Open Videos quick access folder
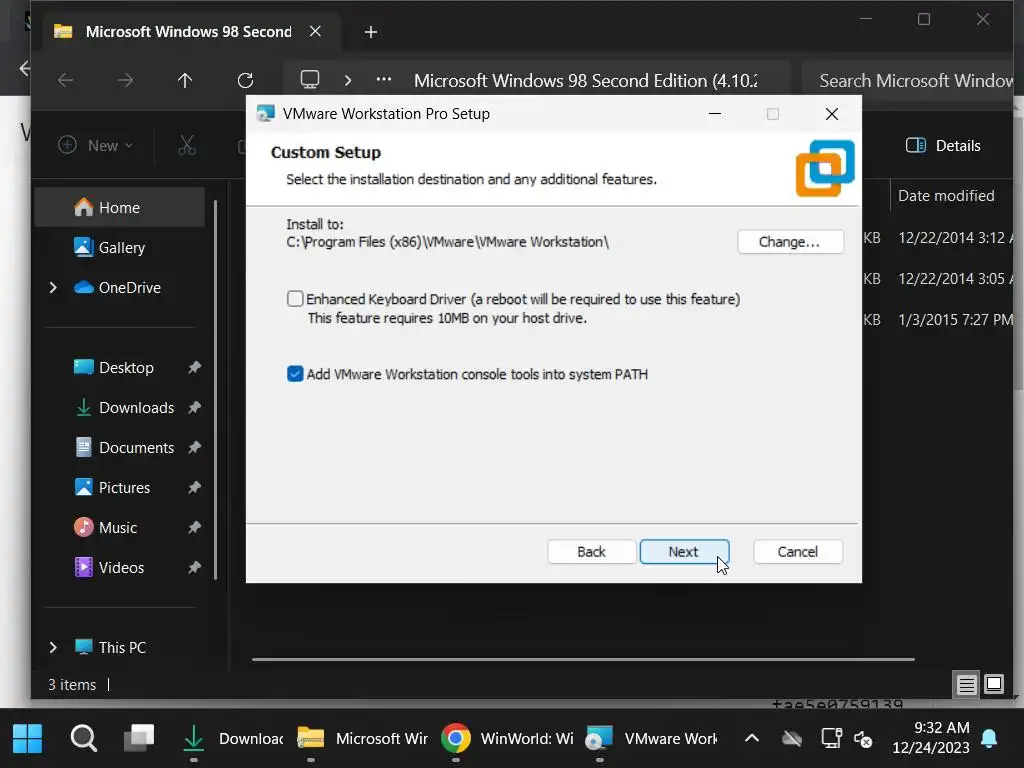This screenshot has height=768, width=1024. tap(121, 568)
